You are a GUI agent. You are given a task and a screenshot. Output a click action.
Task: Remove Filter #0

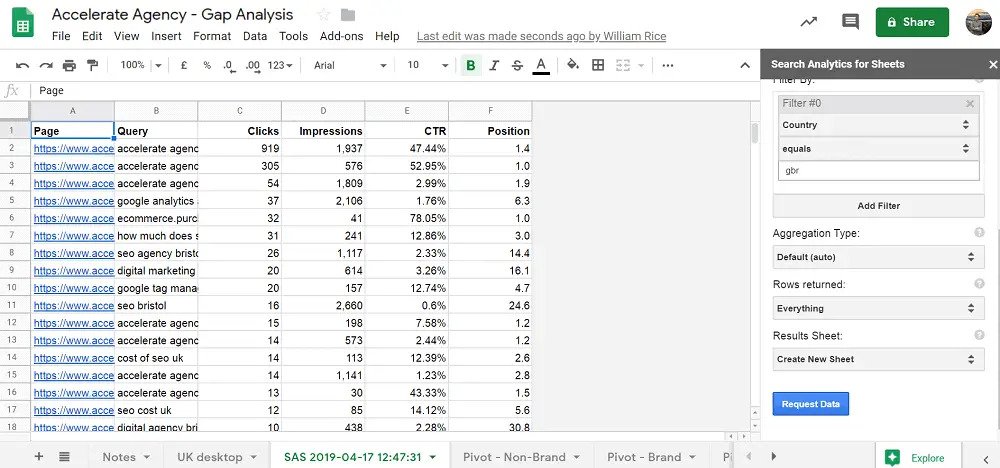(x=969, y=103)
